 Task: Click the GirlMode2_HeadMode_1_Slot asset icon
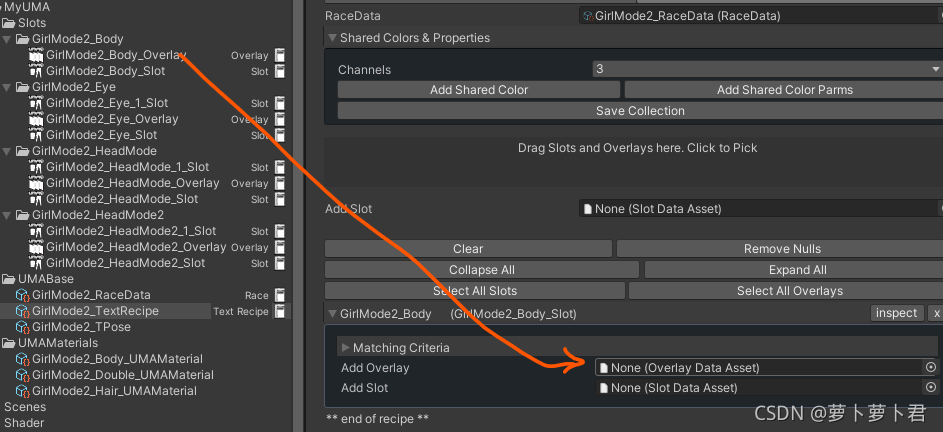pos(37,167)
